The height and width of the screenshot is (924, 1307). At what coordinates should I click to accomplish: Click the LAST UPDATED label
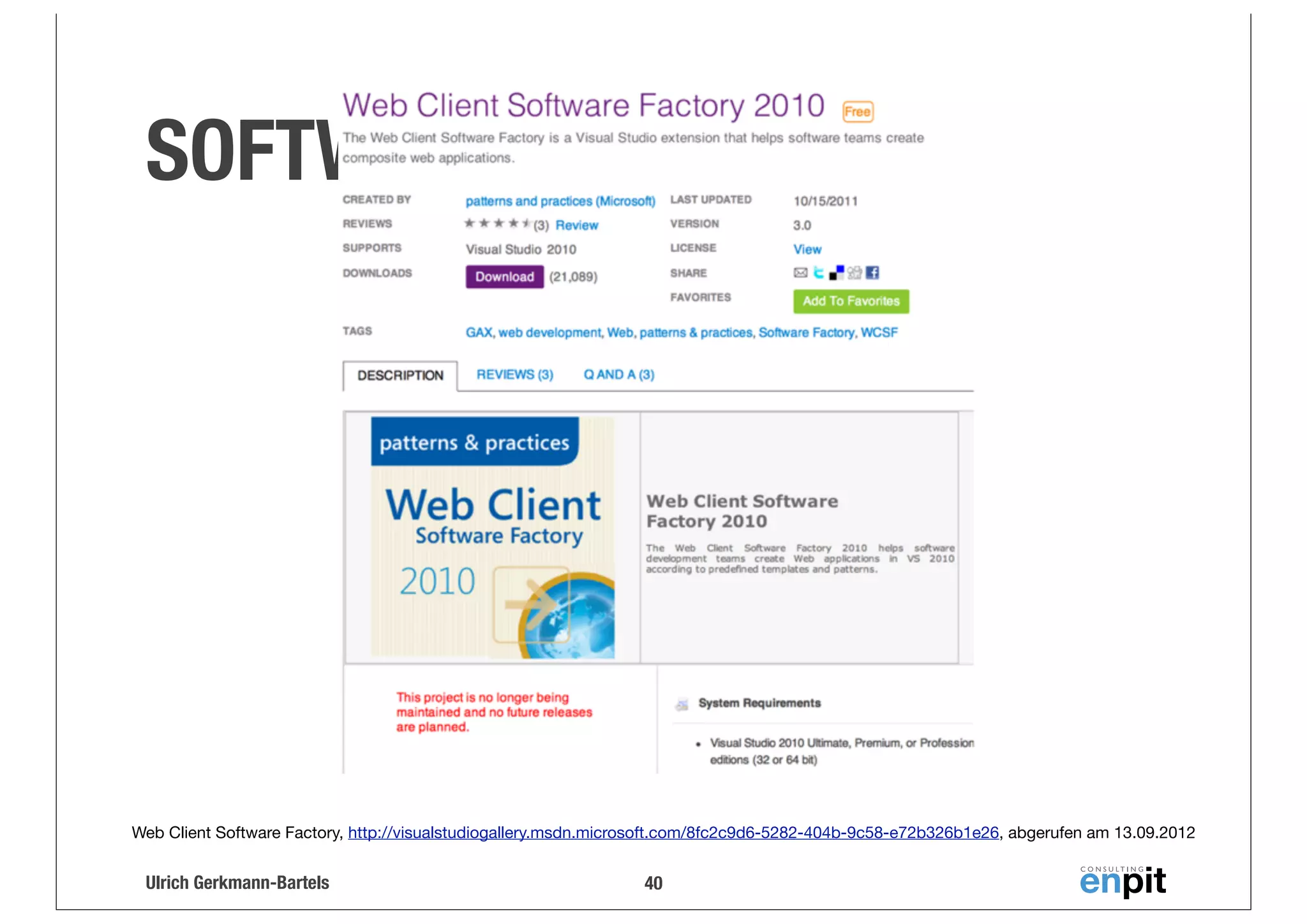coord(711,200)
